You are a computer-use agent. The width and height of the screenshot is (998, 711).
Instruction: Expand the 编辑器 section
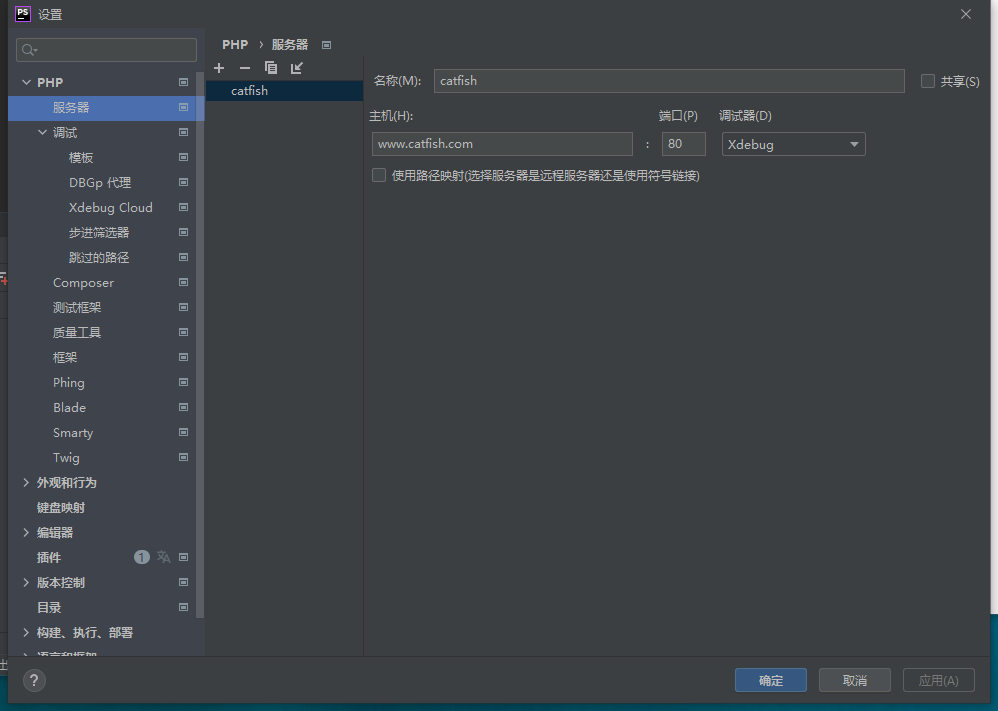(26, 532)
